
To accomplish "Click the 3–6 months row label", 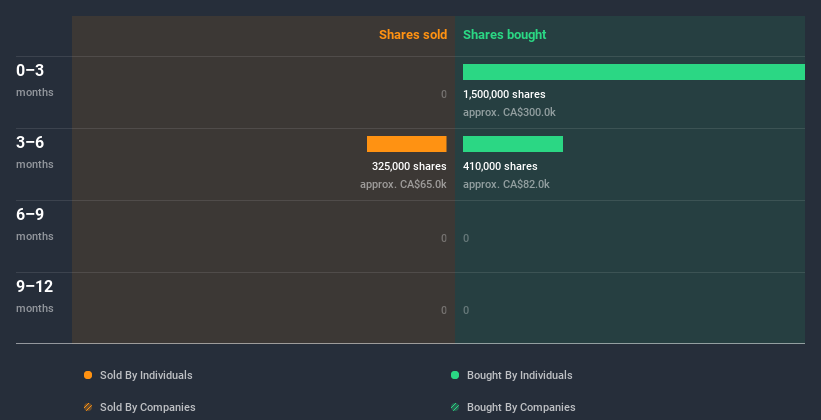I will coord(35,152).
